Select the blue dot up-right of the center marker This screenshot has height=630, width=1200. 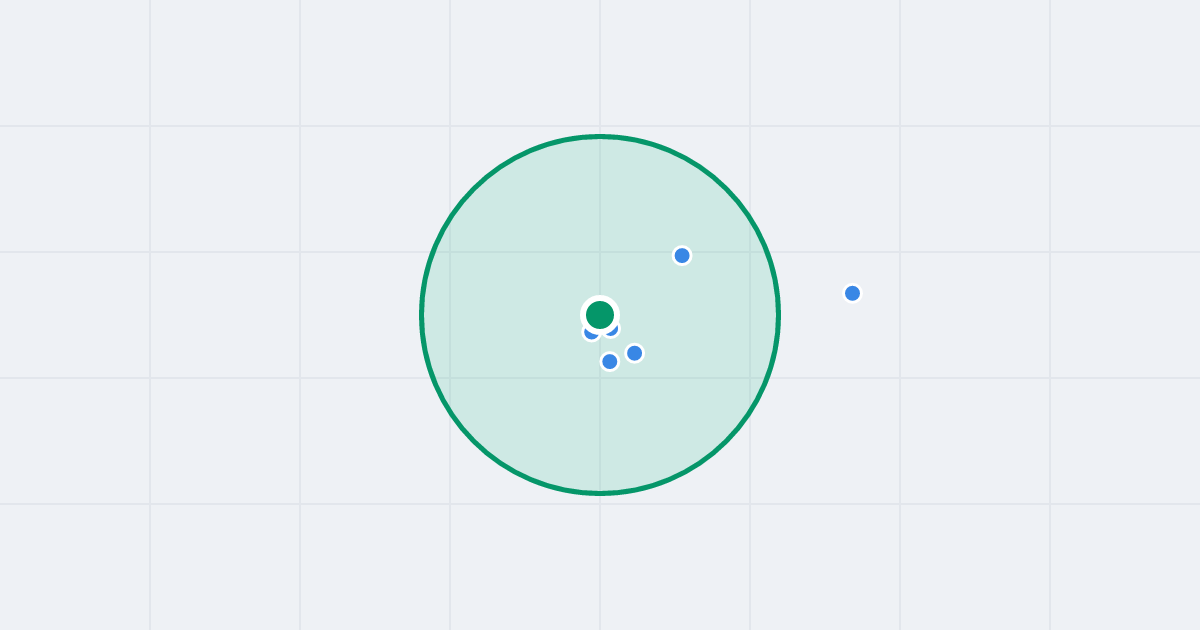pyautogui.click(x=682, y=255)
